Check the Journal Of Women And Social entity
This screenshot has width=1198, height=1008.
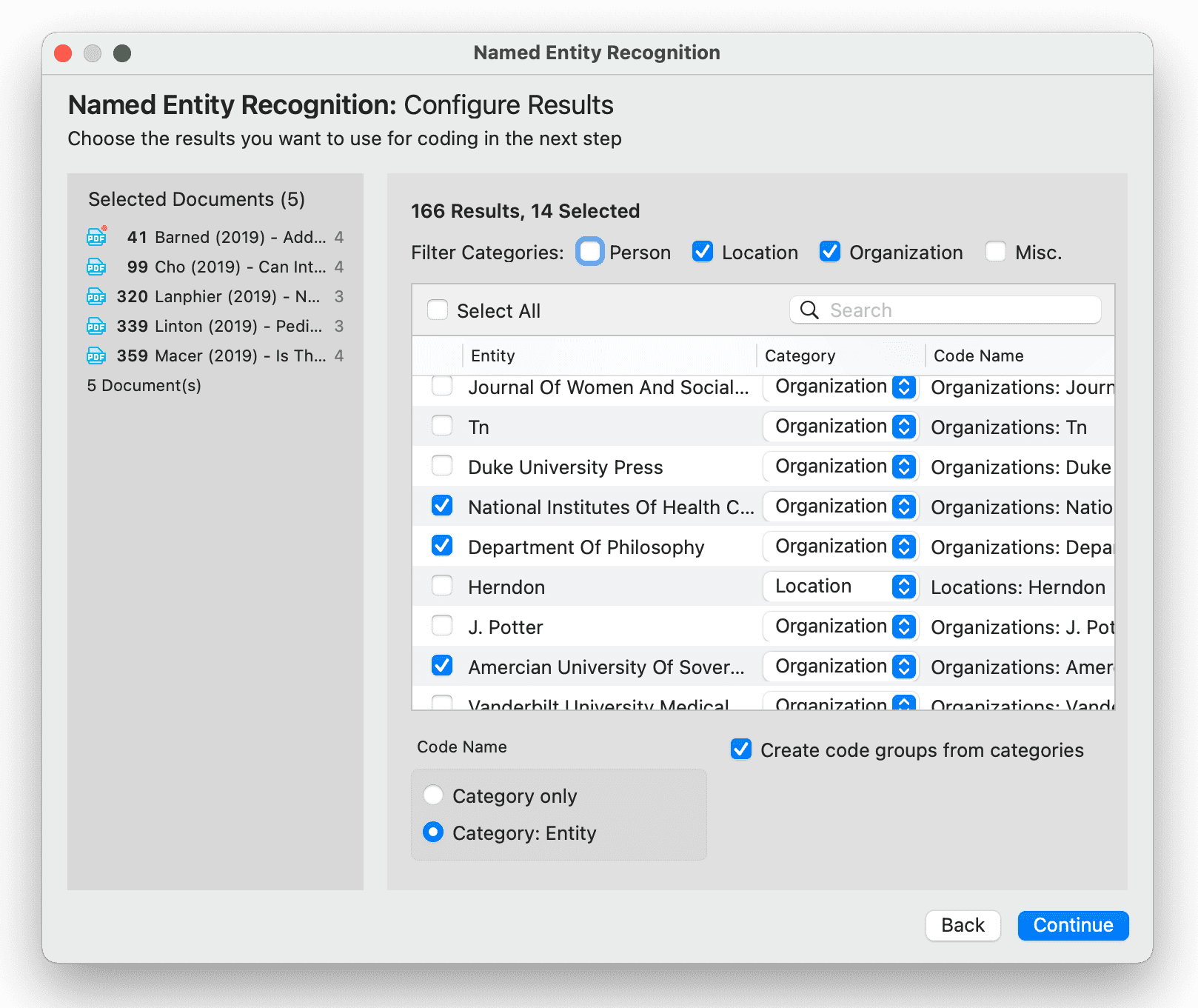coord(442,387)
